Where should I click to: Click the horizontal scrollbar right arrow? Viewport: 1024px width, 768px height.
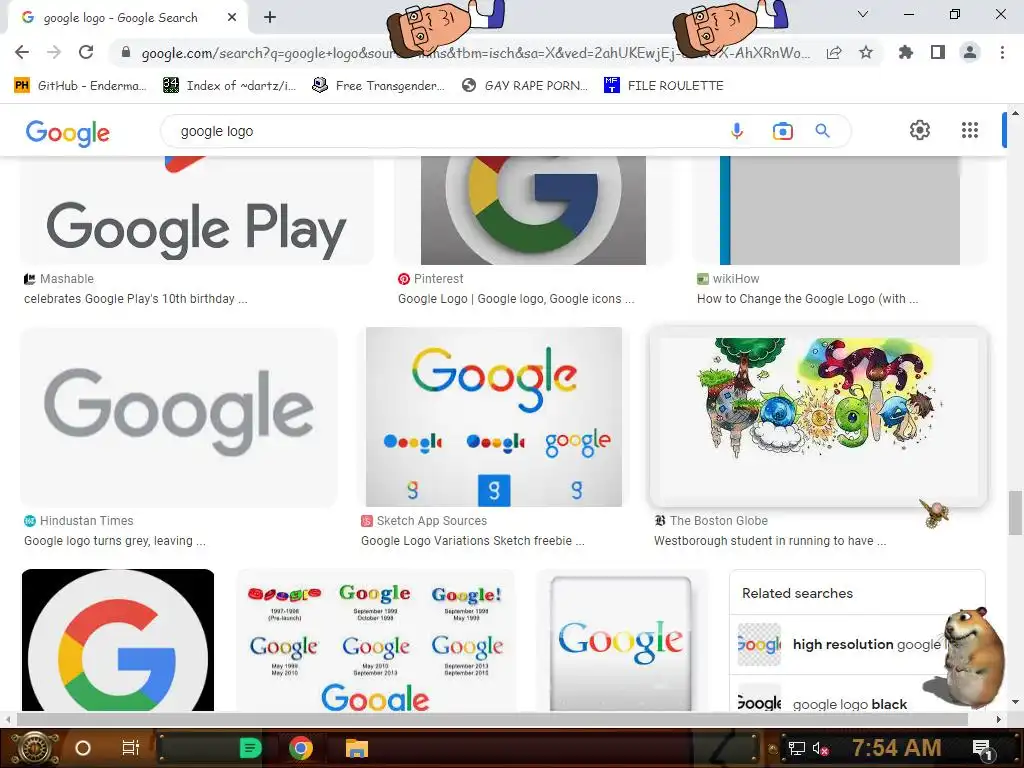[x=998, y=719]
